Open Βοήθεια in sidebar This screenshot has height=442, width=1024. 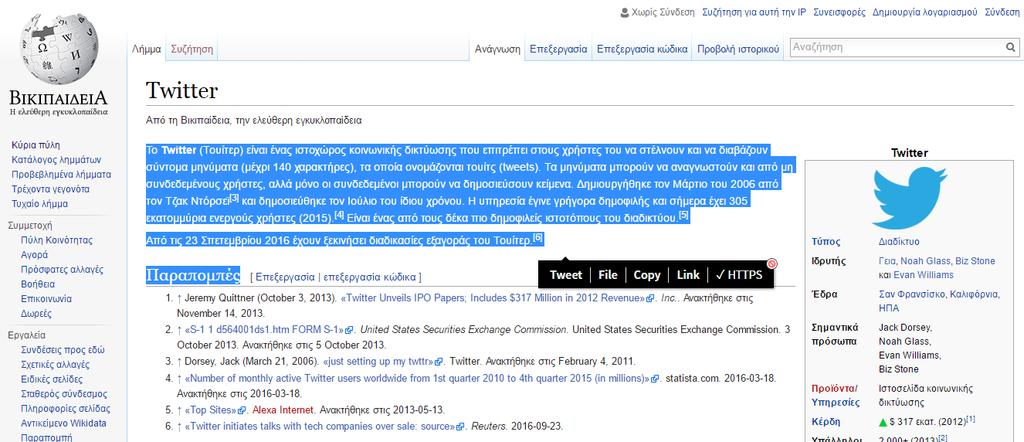[38, 284]
